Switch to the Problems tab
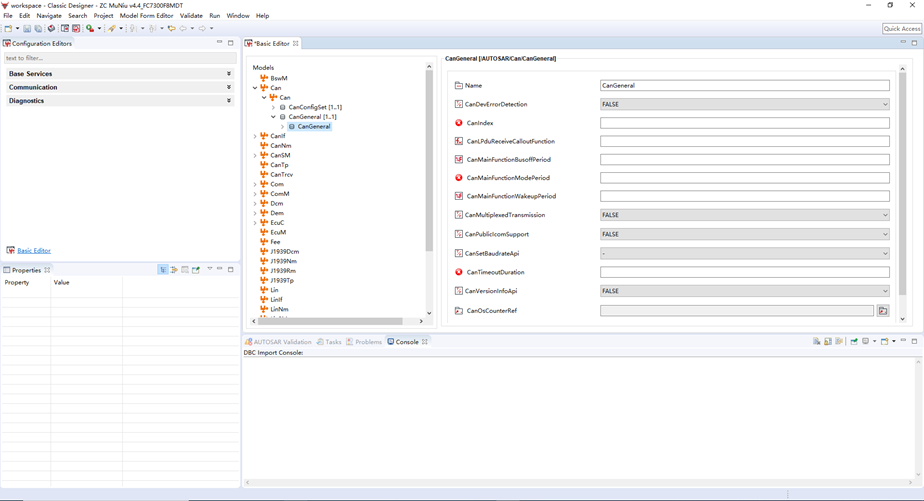924x501 pixels. 364,342
